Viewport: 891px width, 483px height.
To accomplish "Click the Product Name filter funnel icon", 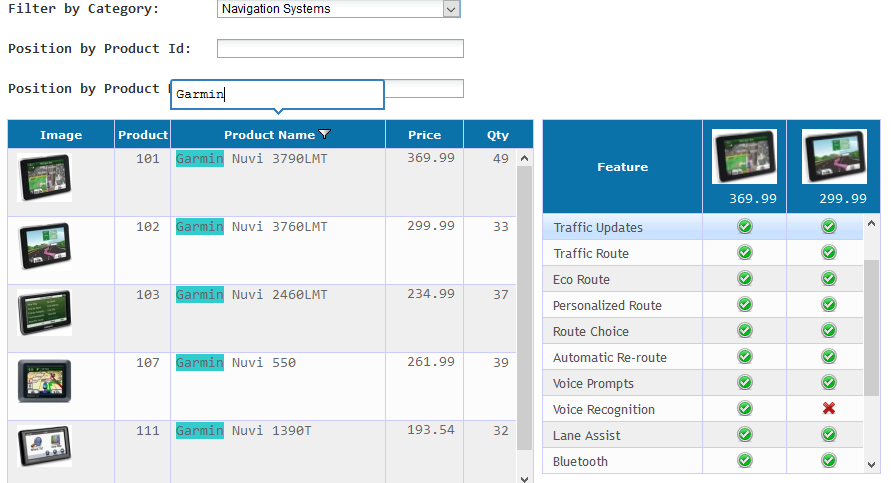I will point(324,135).
